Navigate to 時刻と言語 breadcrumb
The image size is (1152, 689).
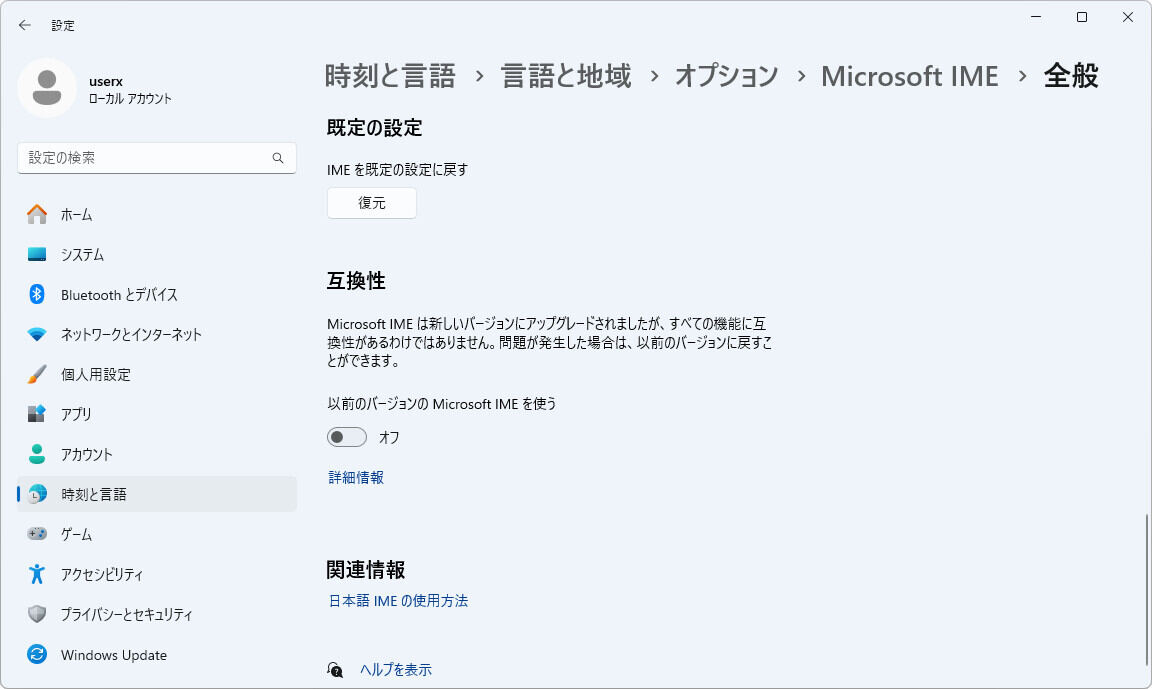(390, 76)
